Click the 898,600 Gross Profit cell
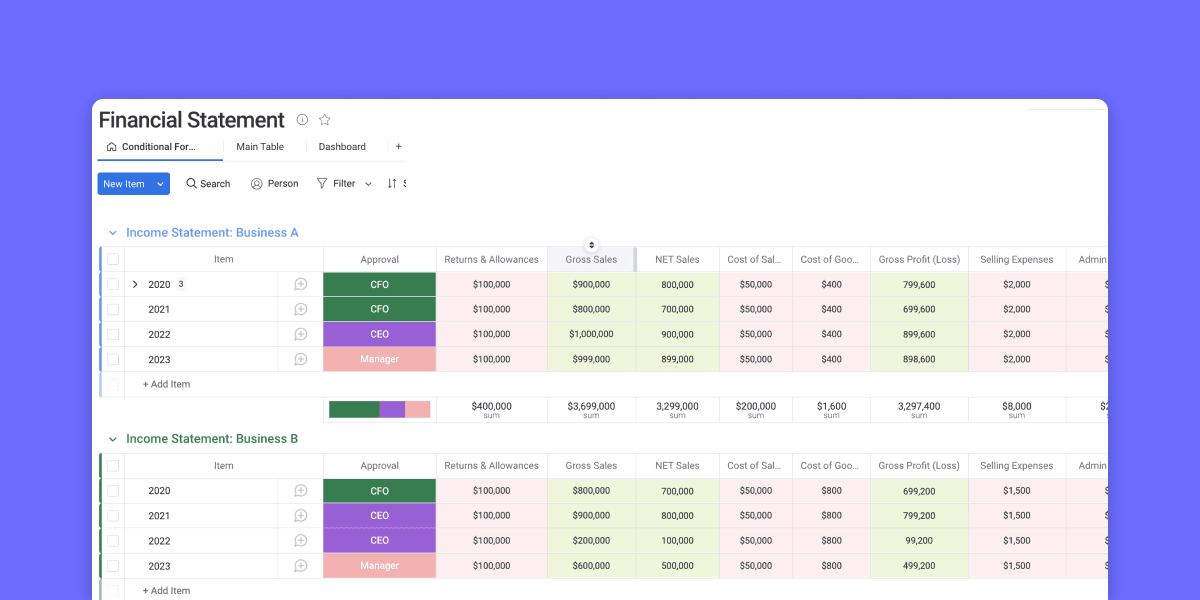Viewport: 1200px width, 600px height. [919, 359]
